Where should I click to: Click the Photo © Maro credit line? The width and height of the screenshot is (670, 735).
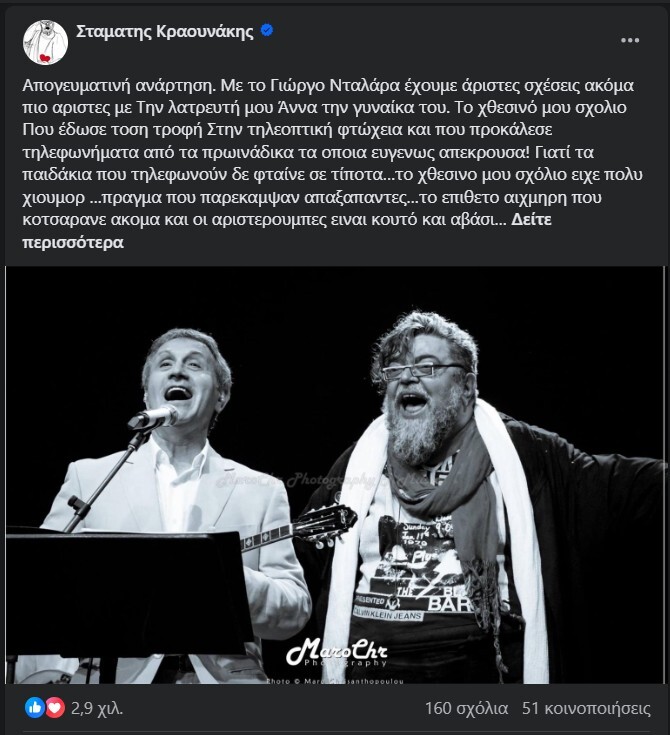pyautogui.click(x=335, y=681)
